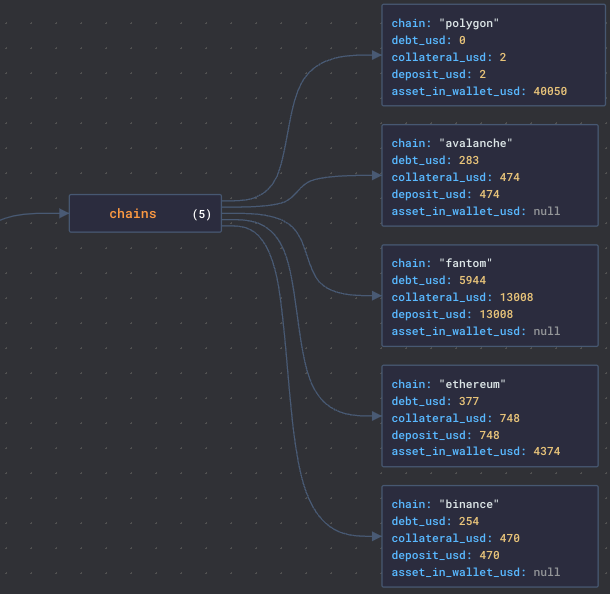Screen dimensions: 610x594
Task: Click deposit_usd: 13008 row
Action: click(452, 314)
